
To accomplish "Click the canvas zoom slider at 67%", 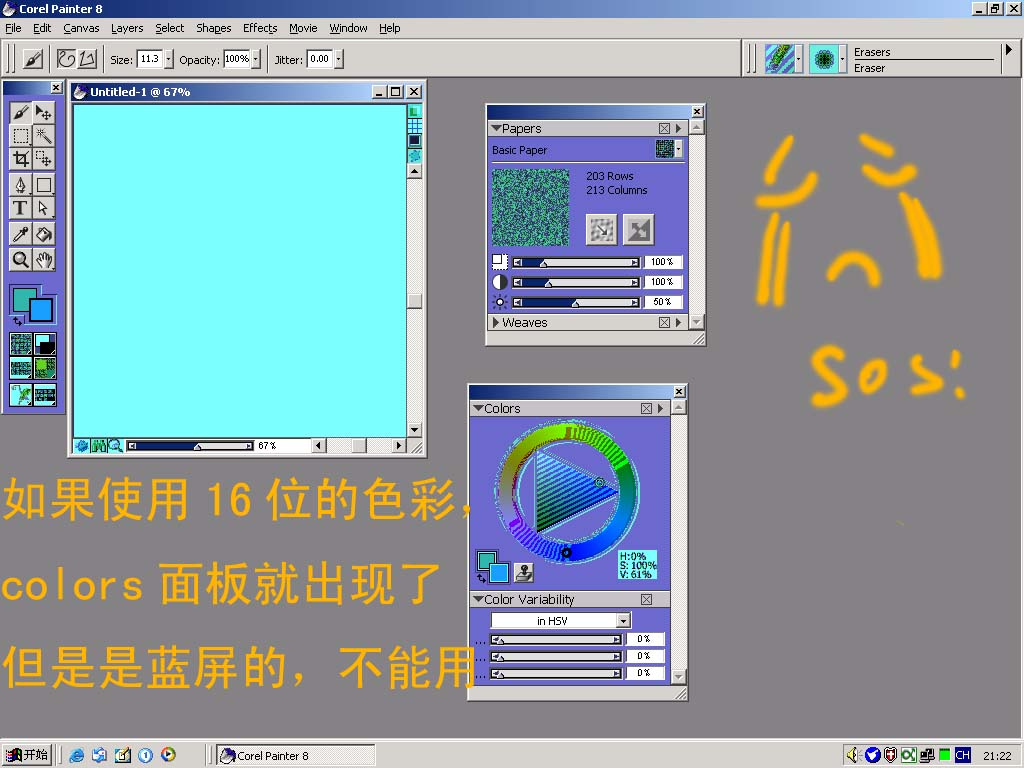I will point(191,446).
